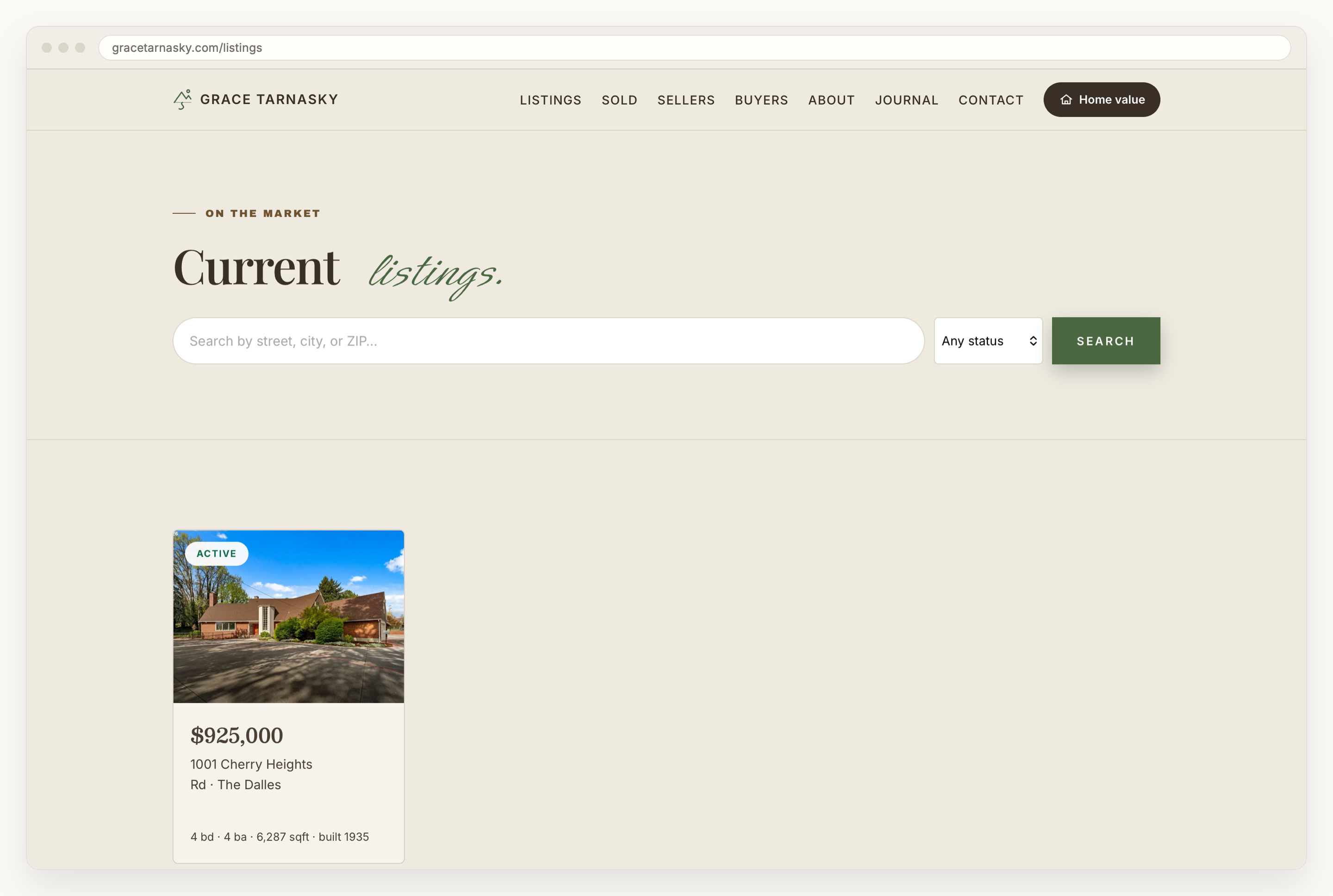1333x896 pixels.
Task: Select the $925,000 listing price
Action: pos(237,735)
